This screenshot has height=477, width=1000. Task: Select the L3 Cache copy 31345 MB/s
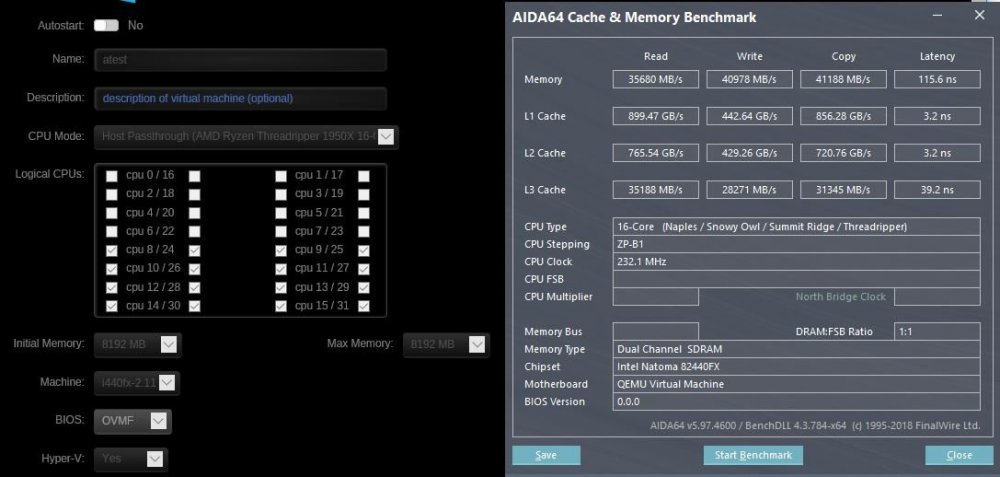click(843, 189)
